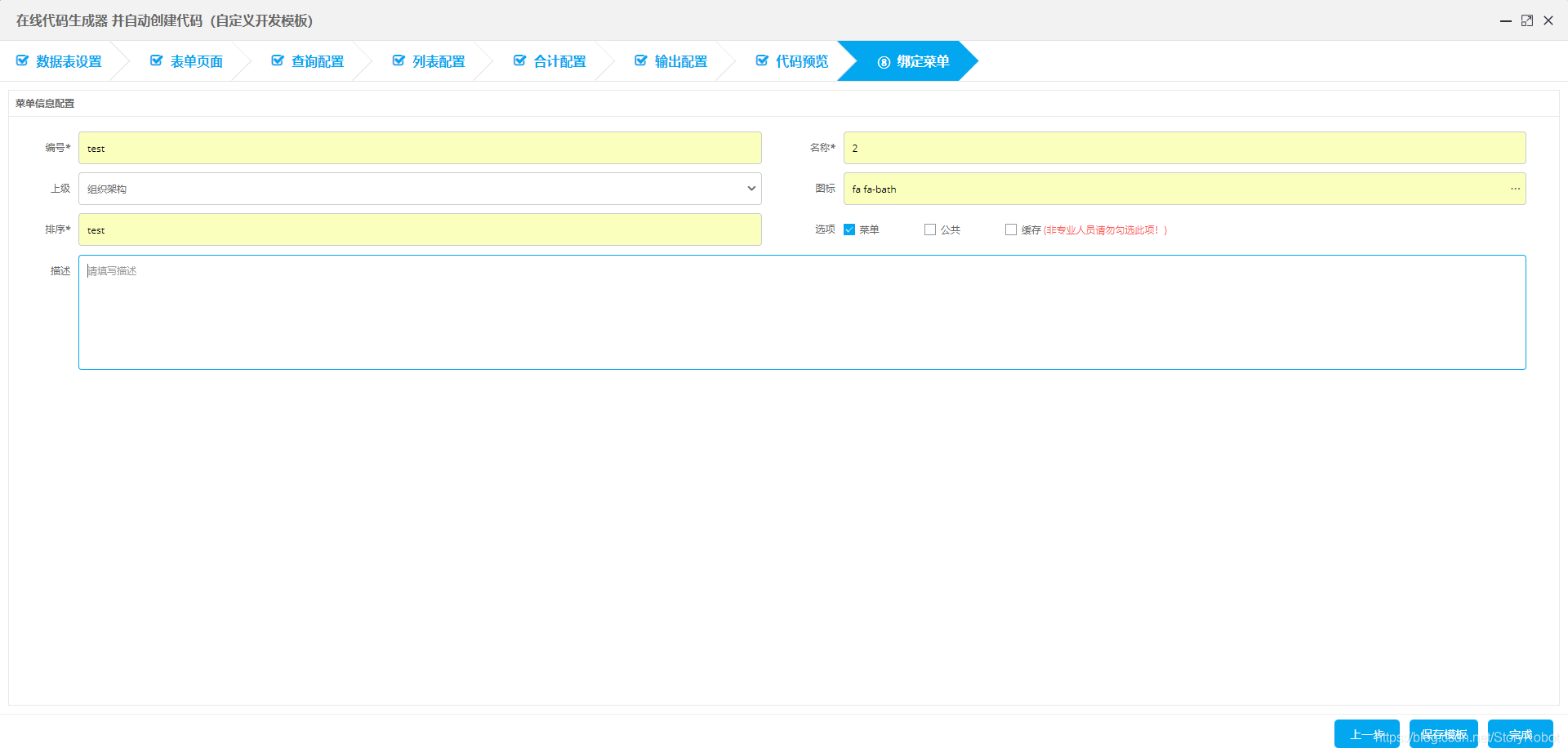Click the red 非专业人员请勿勾选此项 warning text
The height and width of the screenshot is (753, 1568).
[1106, 230]
